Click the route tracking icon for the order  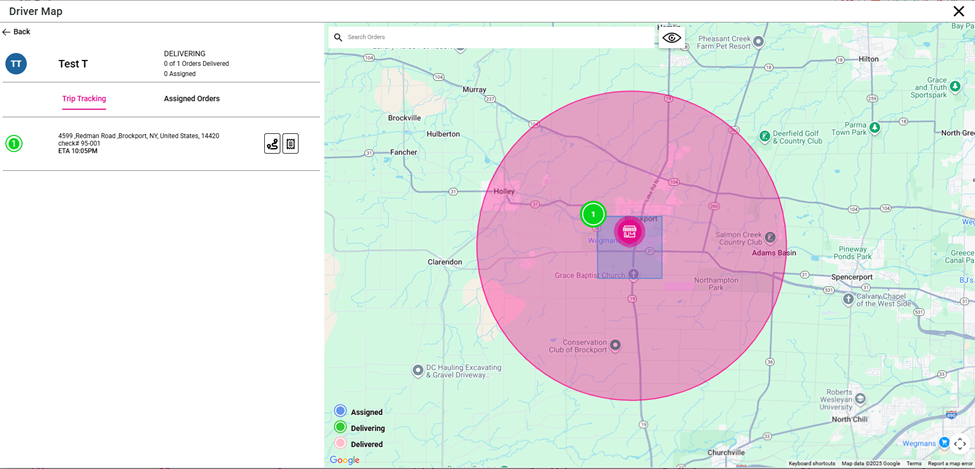272,144
